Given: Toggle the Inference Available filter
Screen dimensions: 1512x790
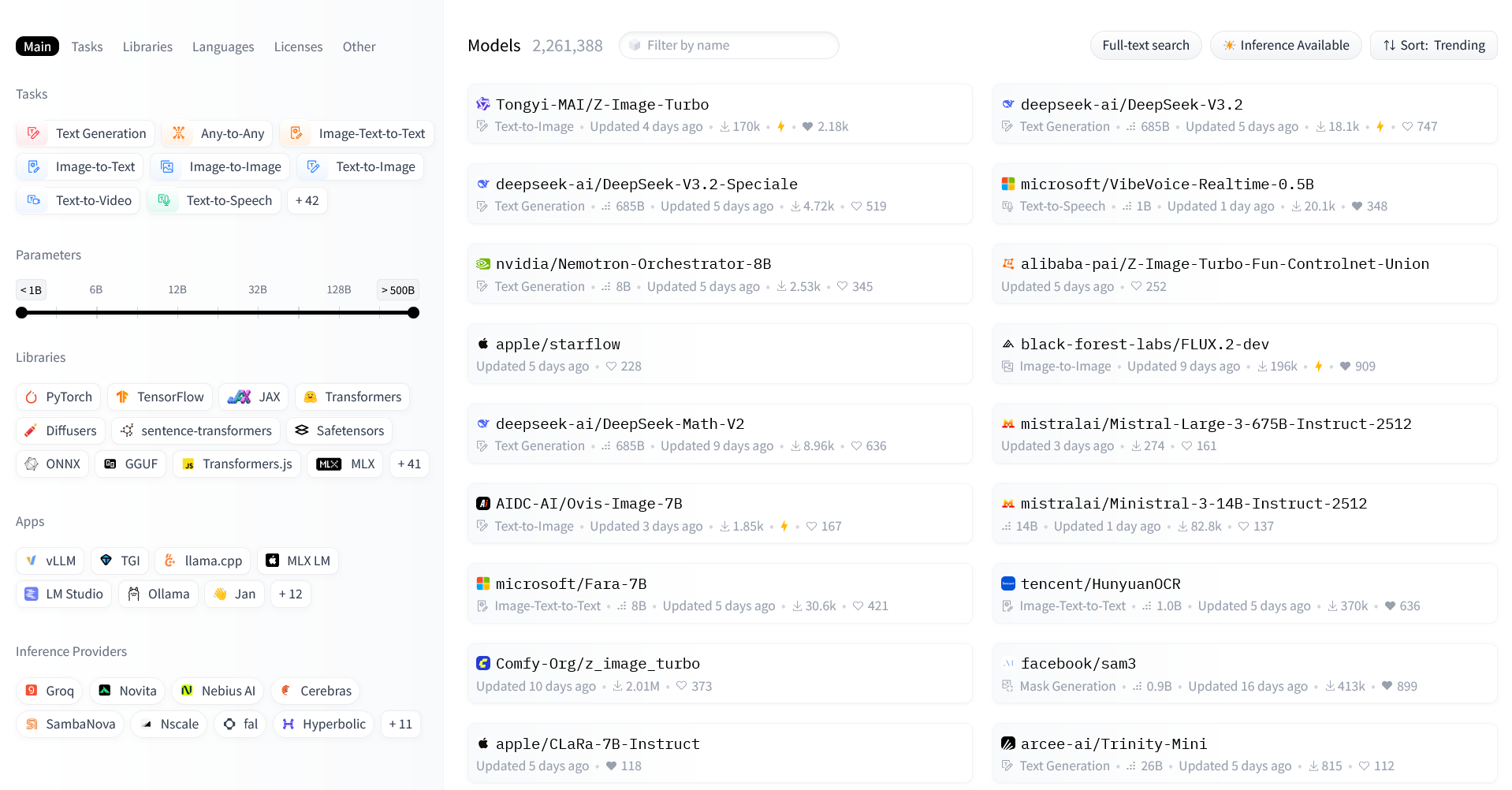Looking at the screenshot, I should point(1285,46).
